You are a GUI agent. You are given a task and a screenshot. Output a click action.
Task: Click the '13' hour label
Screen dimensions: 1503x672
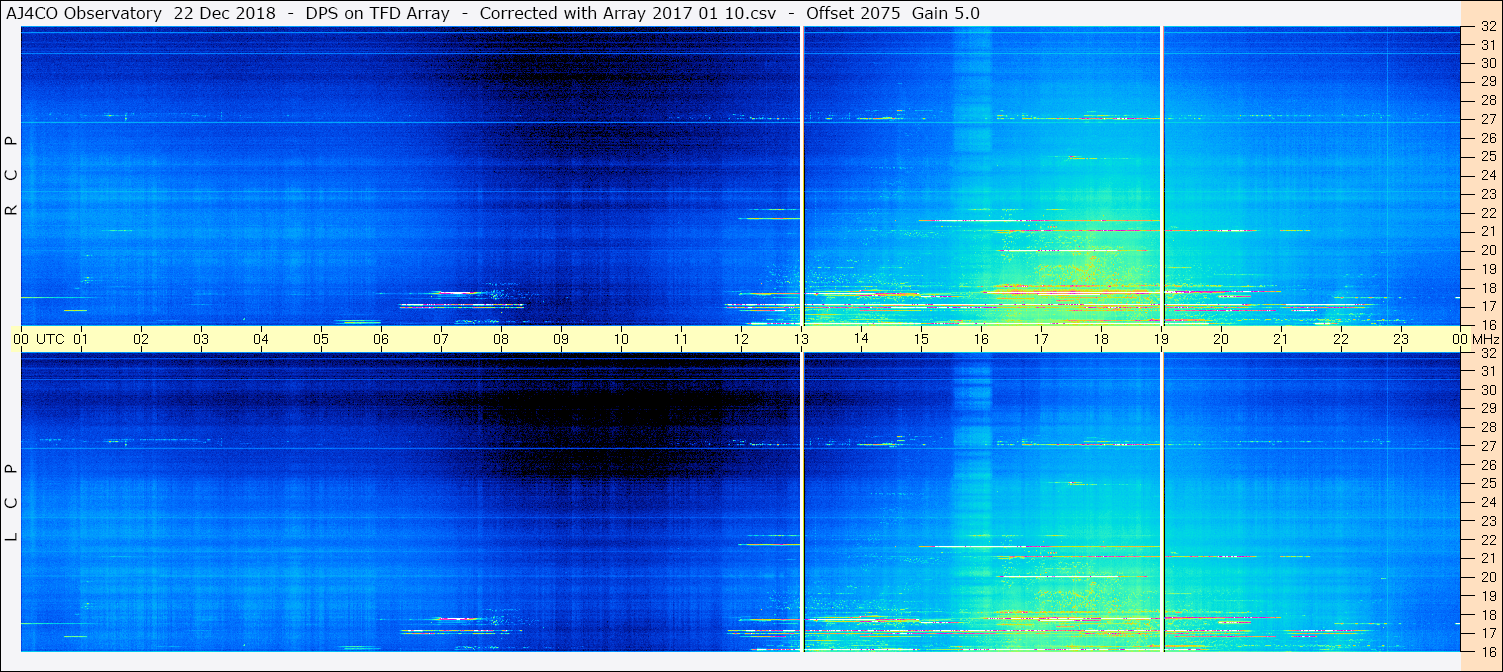point(801,339)
